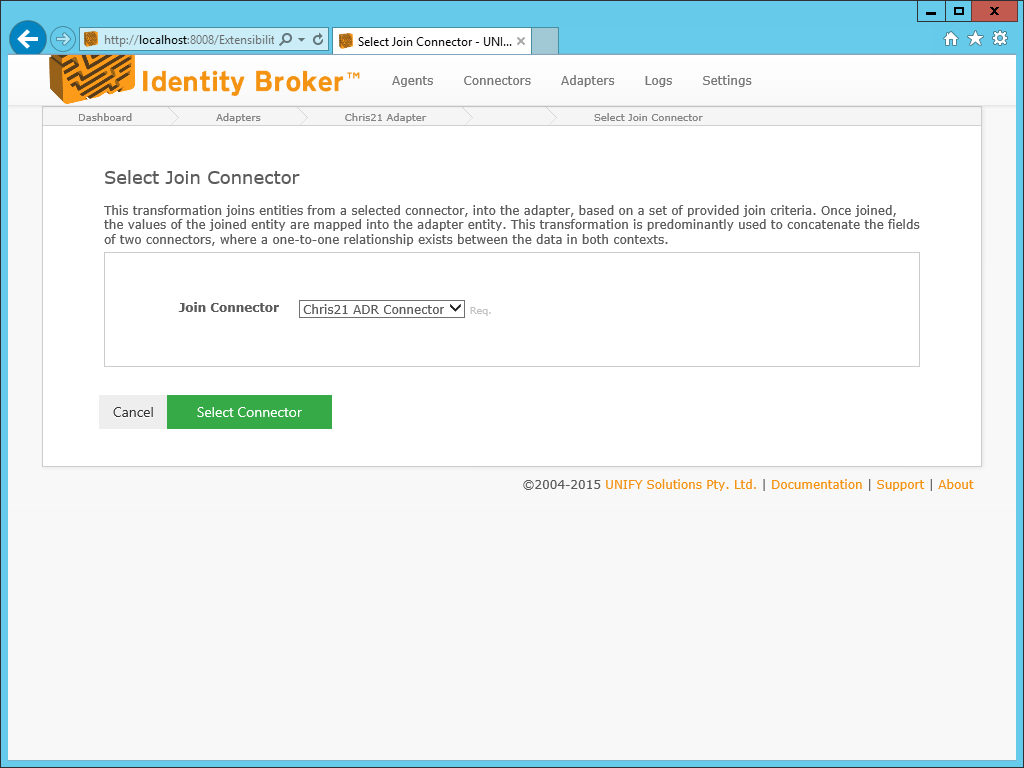The width and height of the screenshot is (1024, 768).
Task: Open the Agents menu
Action: click(412, 80)
